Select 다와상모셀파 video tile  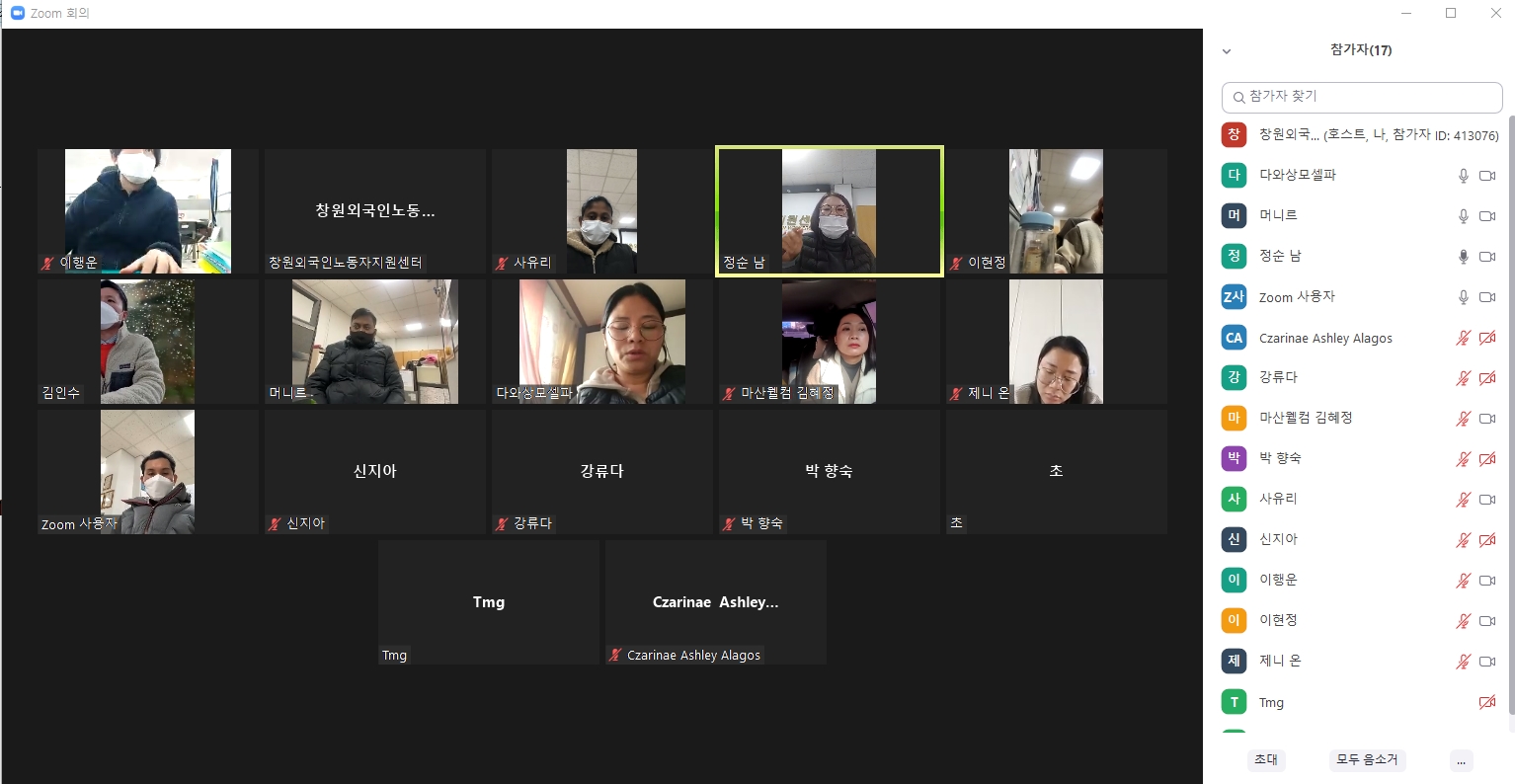[x=602, y=342]
